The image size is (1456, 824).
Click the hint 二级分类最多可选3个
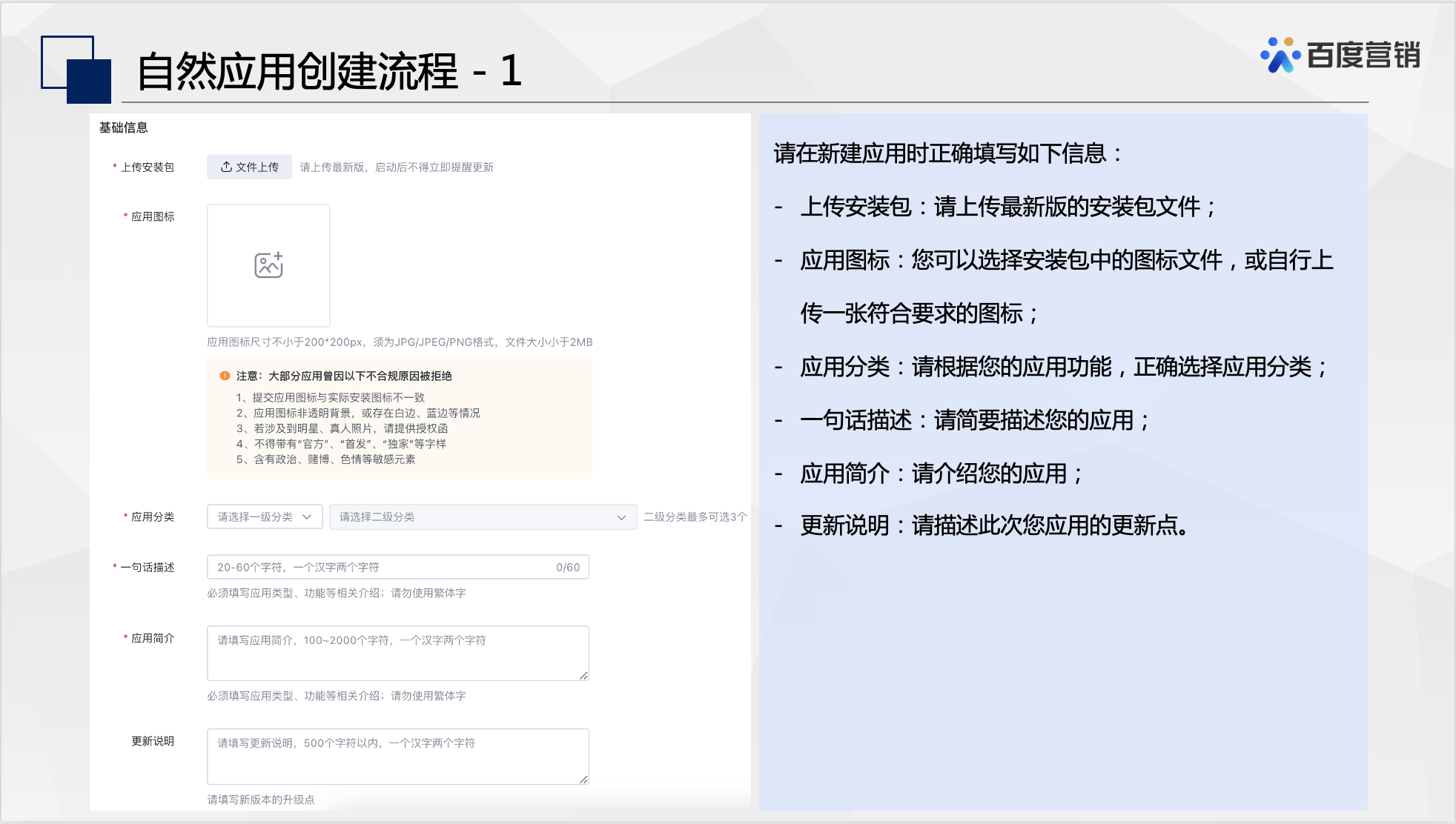pyautogui.click(x=695, y=516)
